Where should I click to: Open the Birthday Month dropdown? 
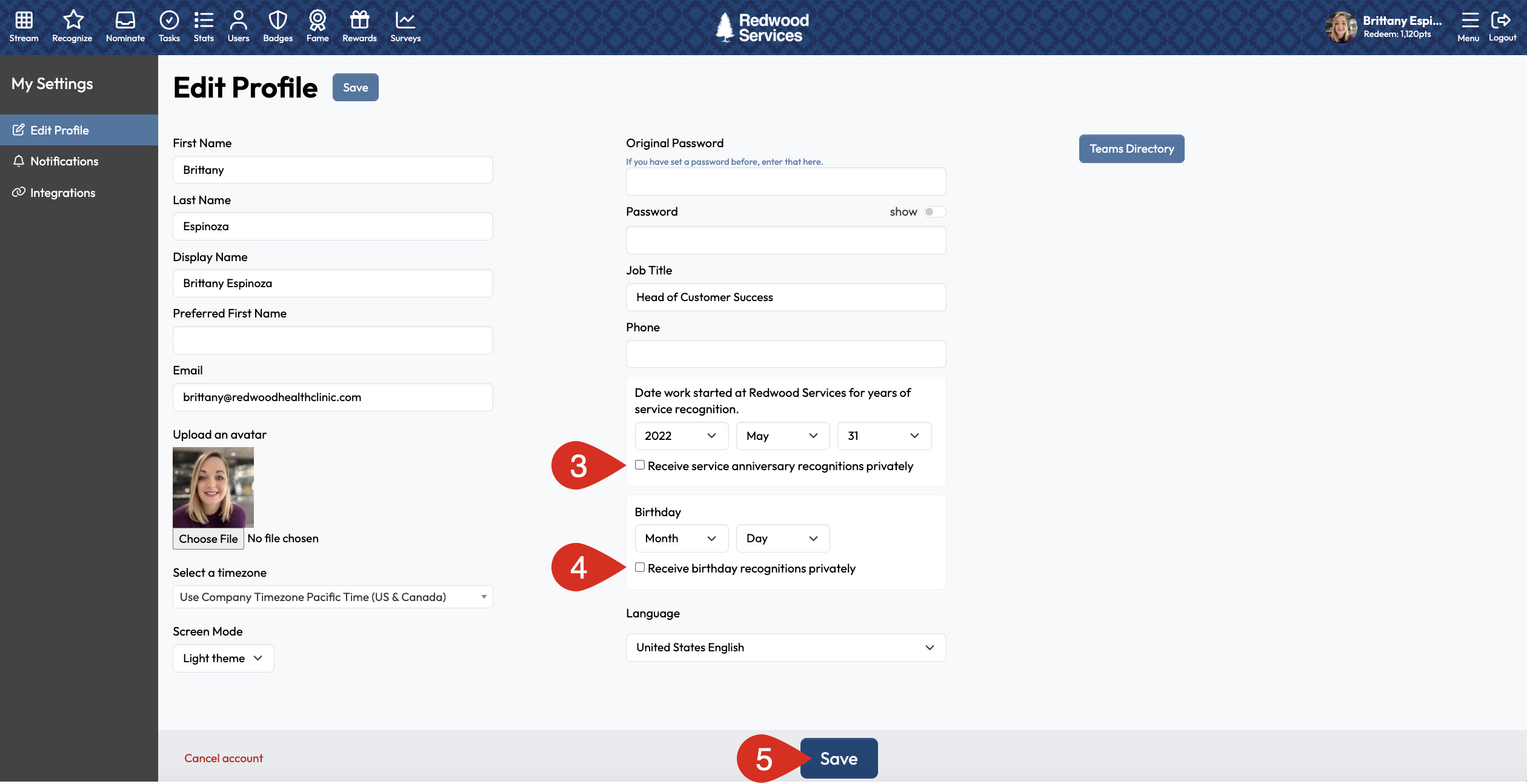coord(681,539)
